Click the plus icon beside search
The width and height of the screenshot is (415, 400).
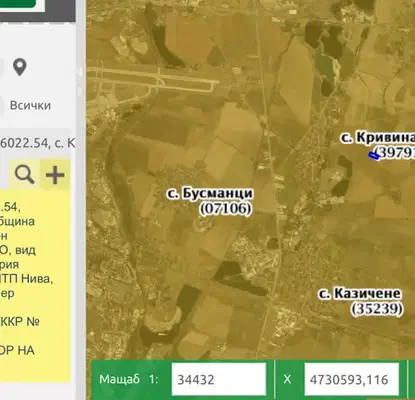point(55,175)
